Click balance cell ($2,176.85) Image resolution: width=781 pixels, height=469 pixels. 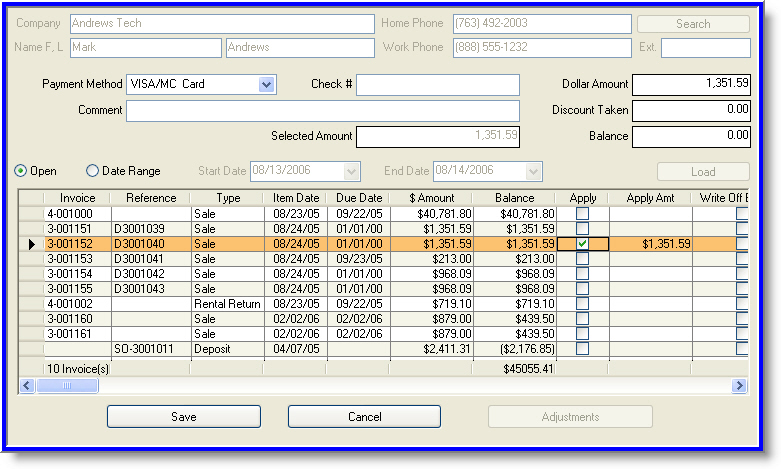pyautogui.click(x=515, y=348)
